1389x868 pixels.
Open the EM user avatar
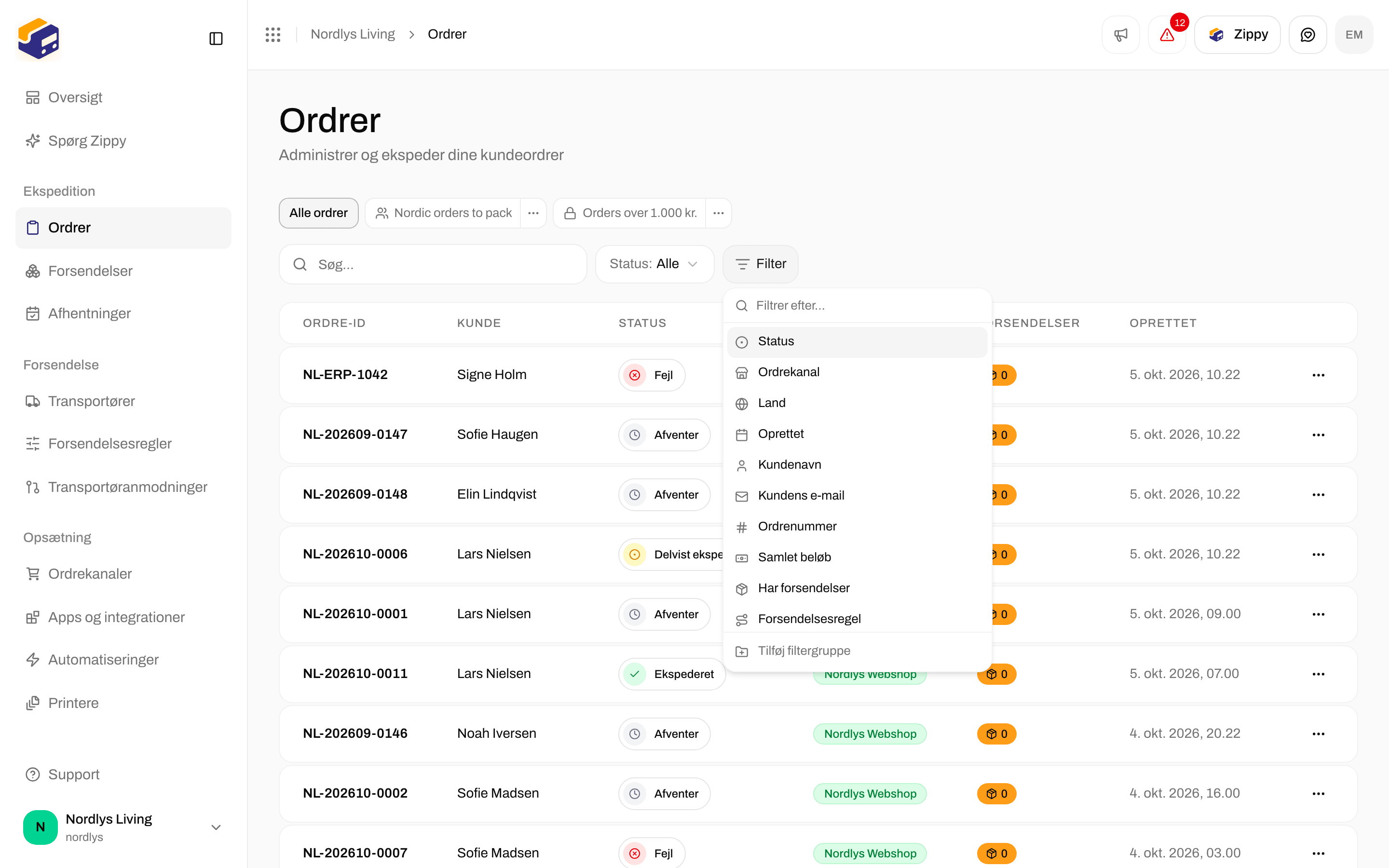pyautogui.click(x=1353, y=34)
